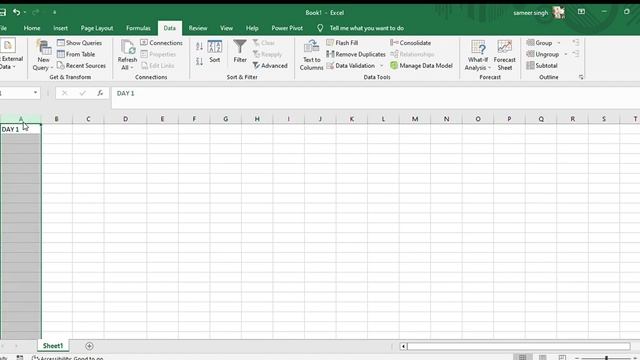This screenshot has width=640, height=360.
Task: Open the Home ribbon tab
Action: pyautogui.click(x=32, y=28)
